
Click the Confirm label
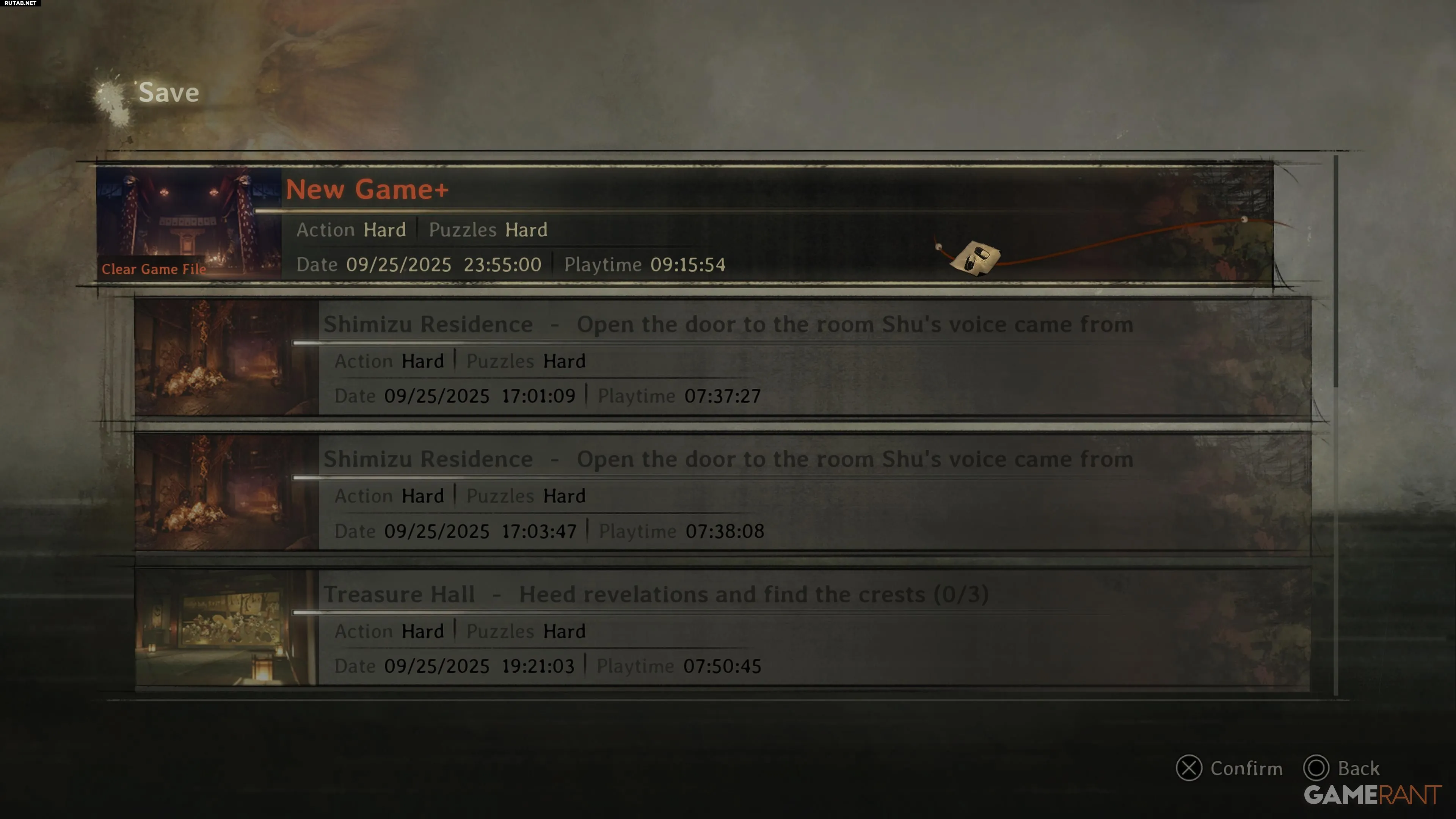point(1246,769)
